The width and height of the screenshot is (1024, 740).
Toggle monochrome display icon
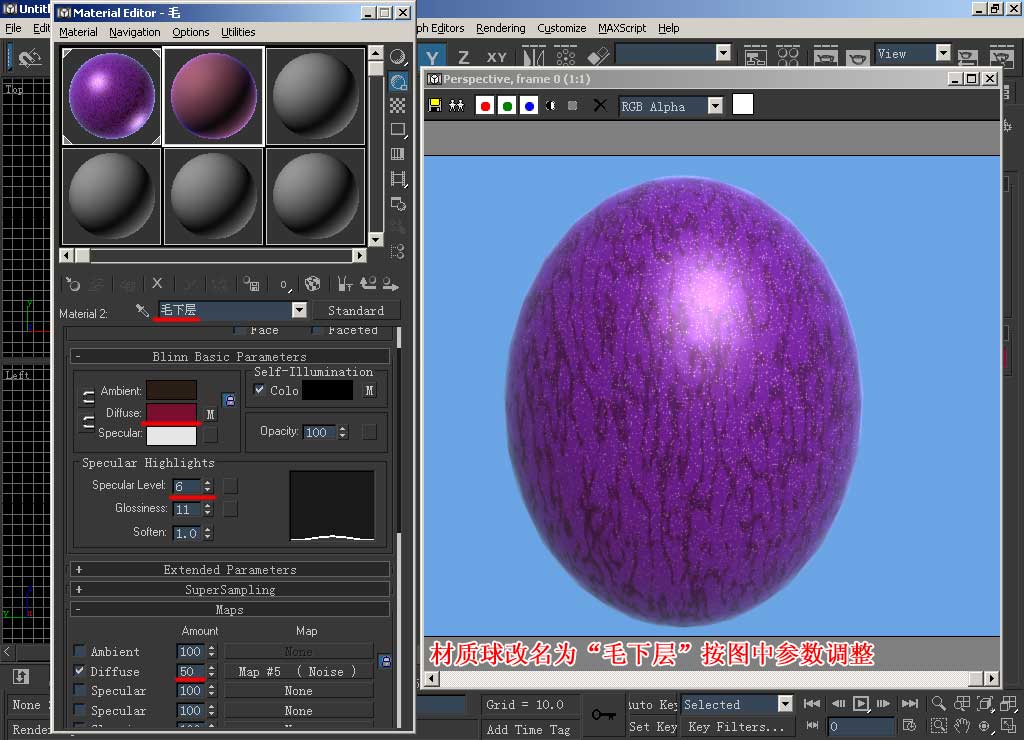pyautogui.click(x=573, y=106)
